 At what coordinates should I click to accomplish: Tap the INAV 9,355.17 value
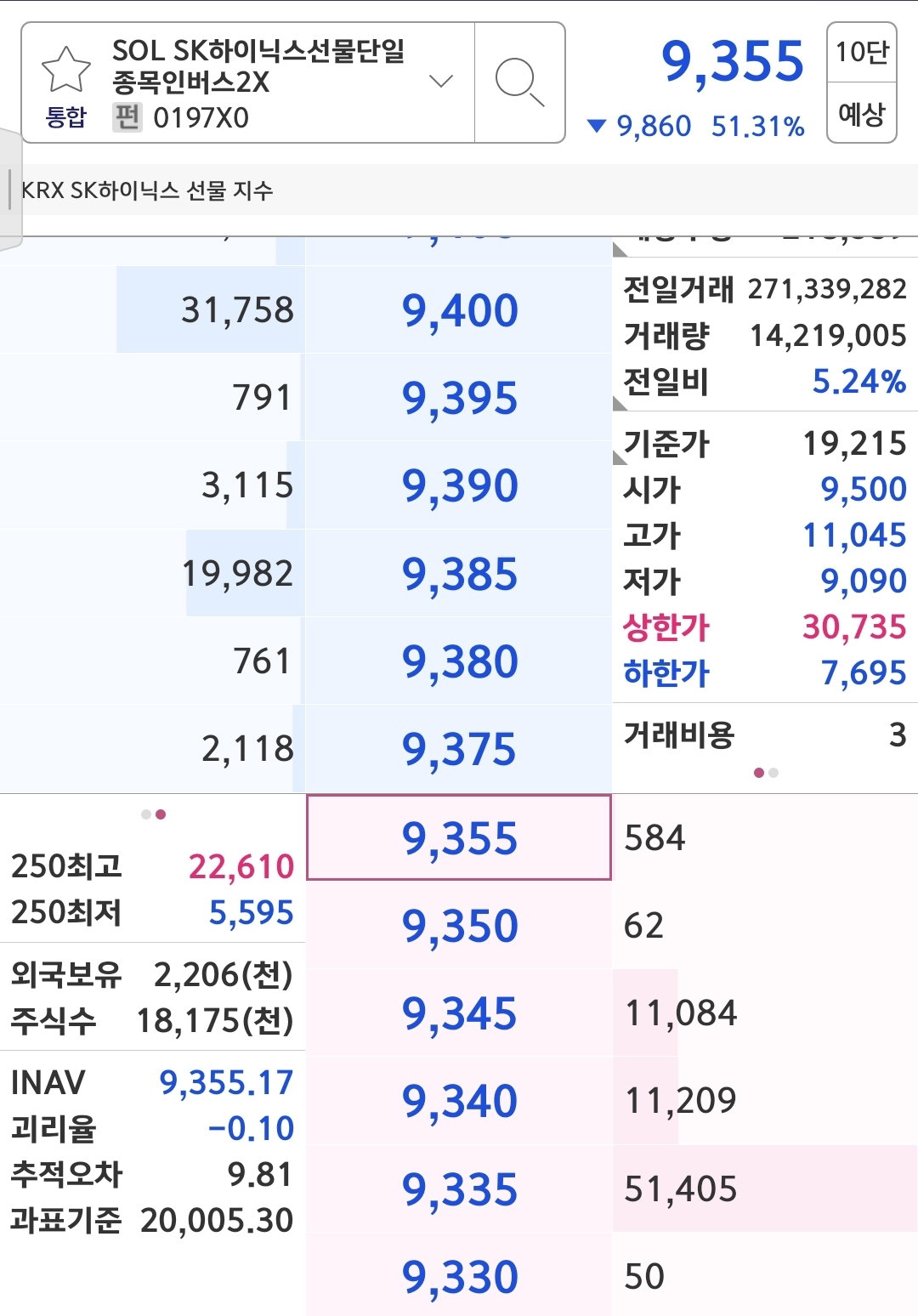(x=226, y=1082)
